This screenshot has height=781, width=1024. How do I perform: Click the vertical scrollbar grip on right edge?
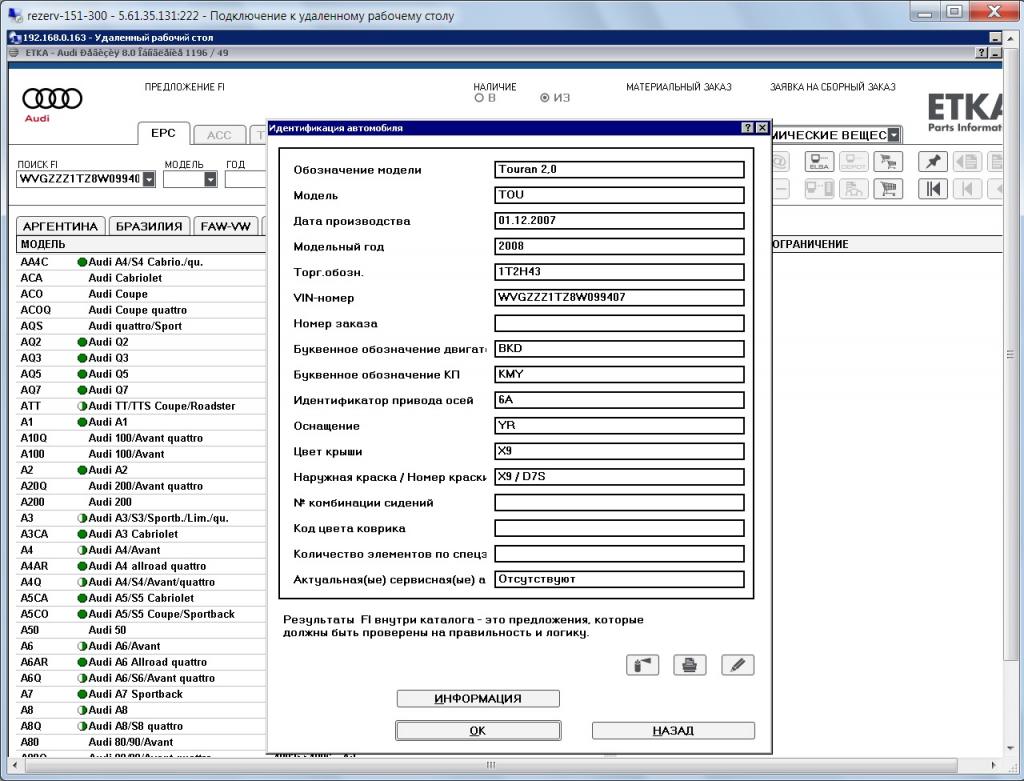(x=1010, y=355)
